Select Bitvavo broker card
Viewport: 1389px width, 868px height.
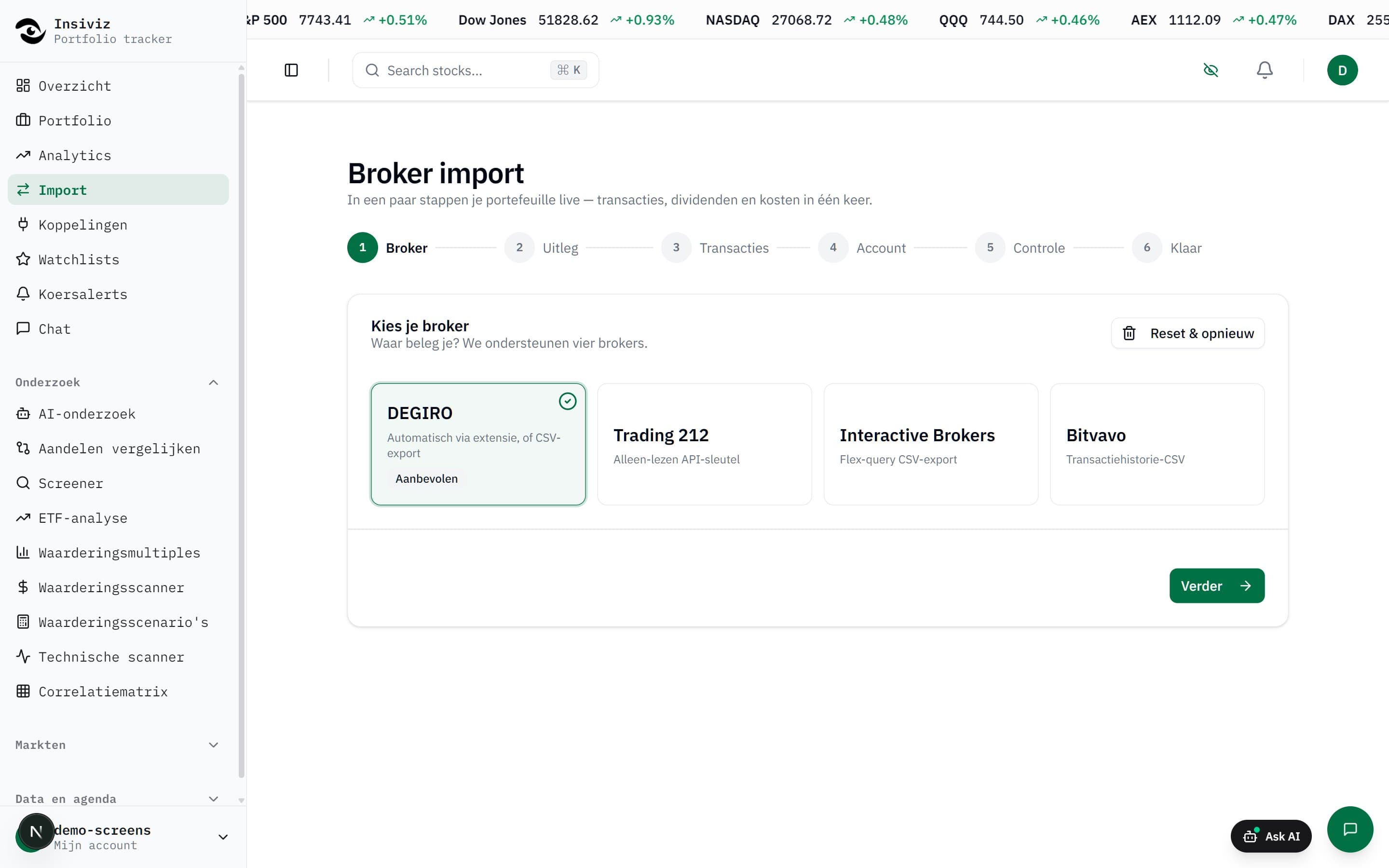[x=1157, y=444]
